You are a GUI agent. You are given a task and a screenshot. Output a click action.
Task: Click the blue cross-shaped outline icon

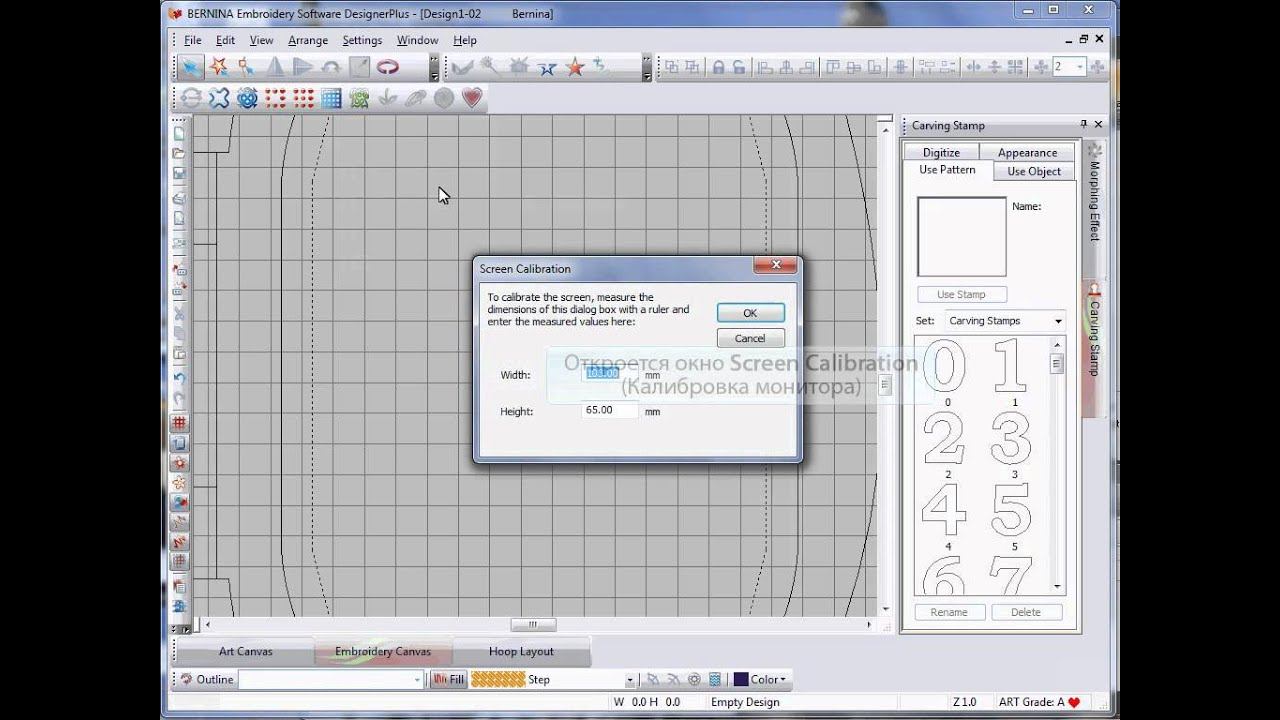tap(219, 97)
